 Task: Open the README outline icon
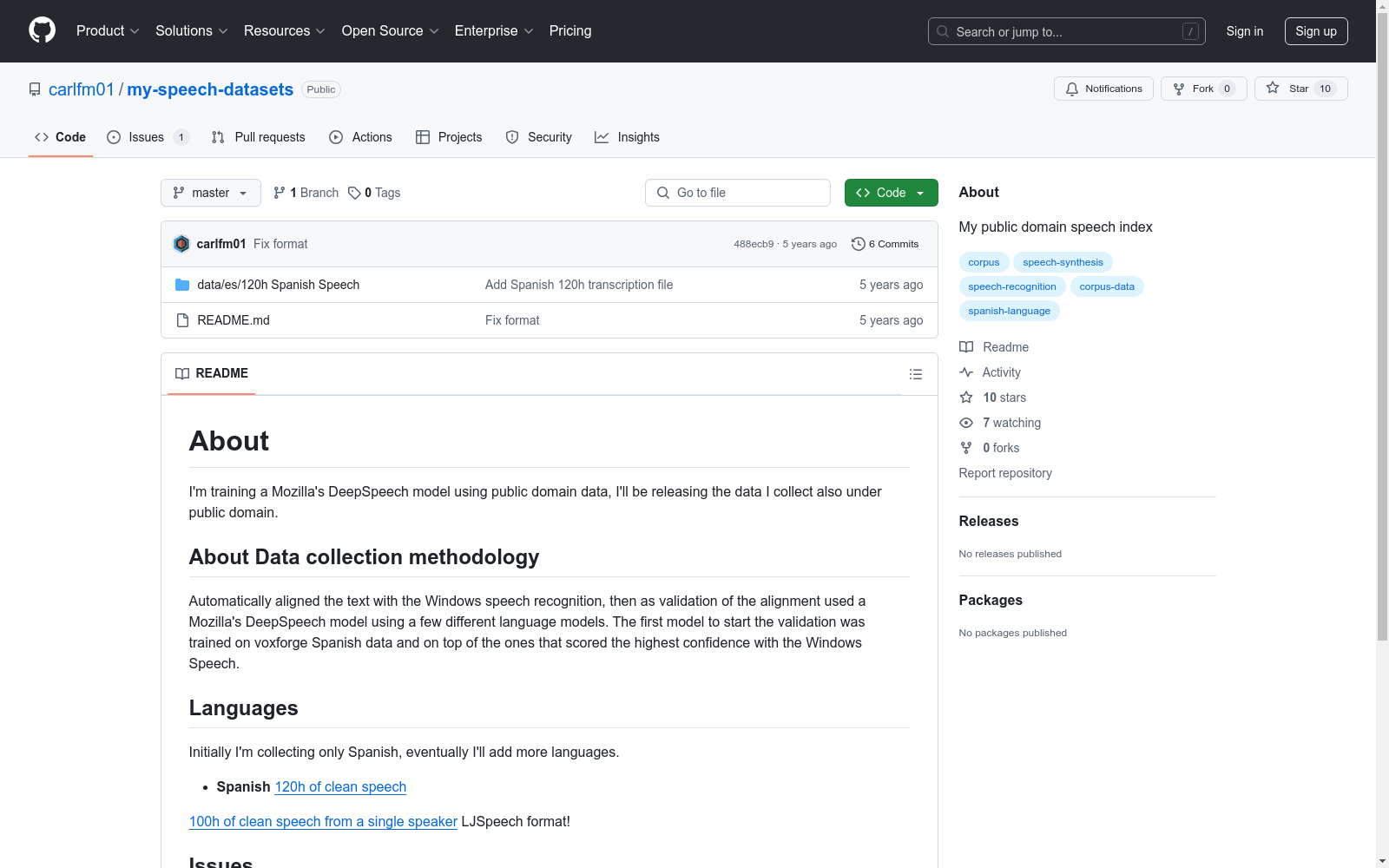tap(915, 374)
